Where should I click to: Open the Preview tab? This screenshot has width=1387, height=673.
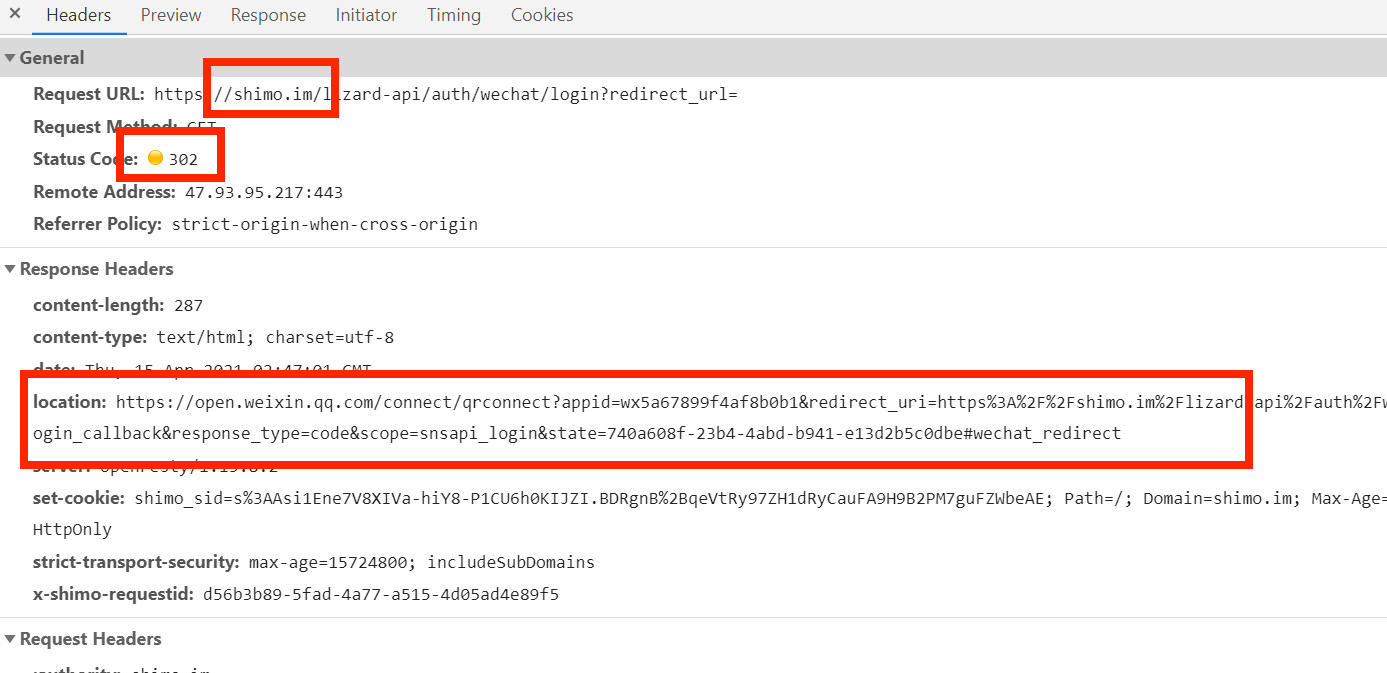pos(171,15)
